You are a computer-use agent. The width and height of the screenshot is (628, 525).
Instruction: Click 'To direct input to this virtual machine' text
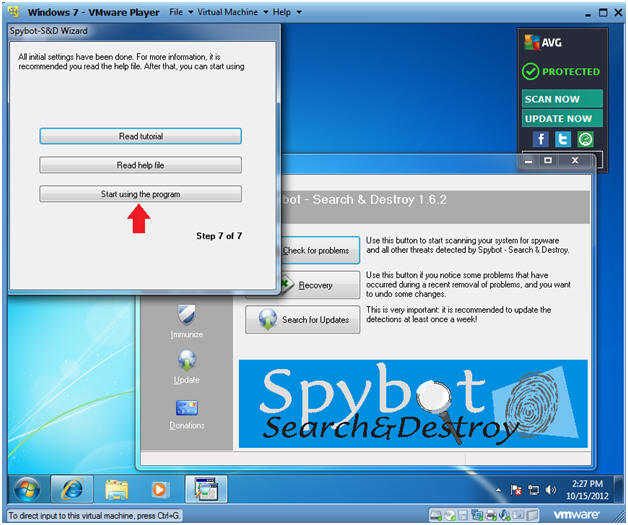tap(95, 515)
